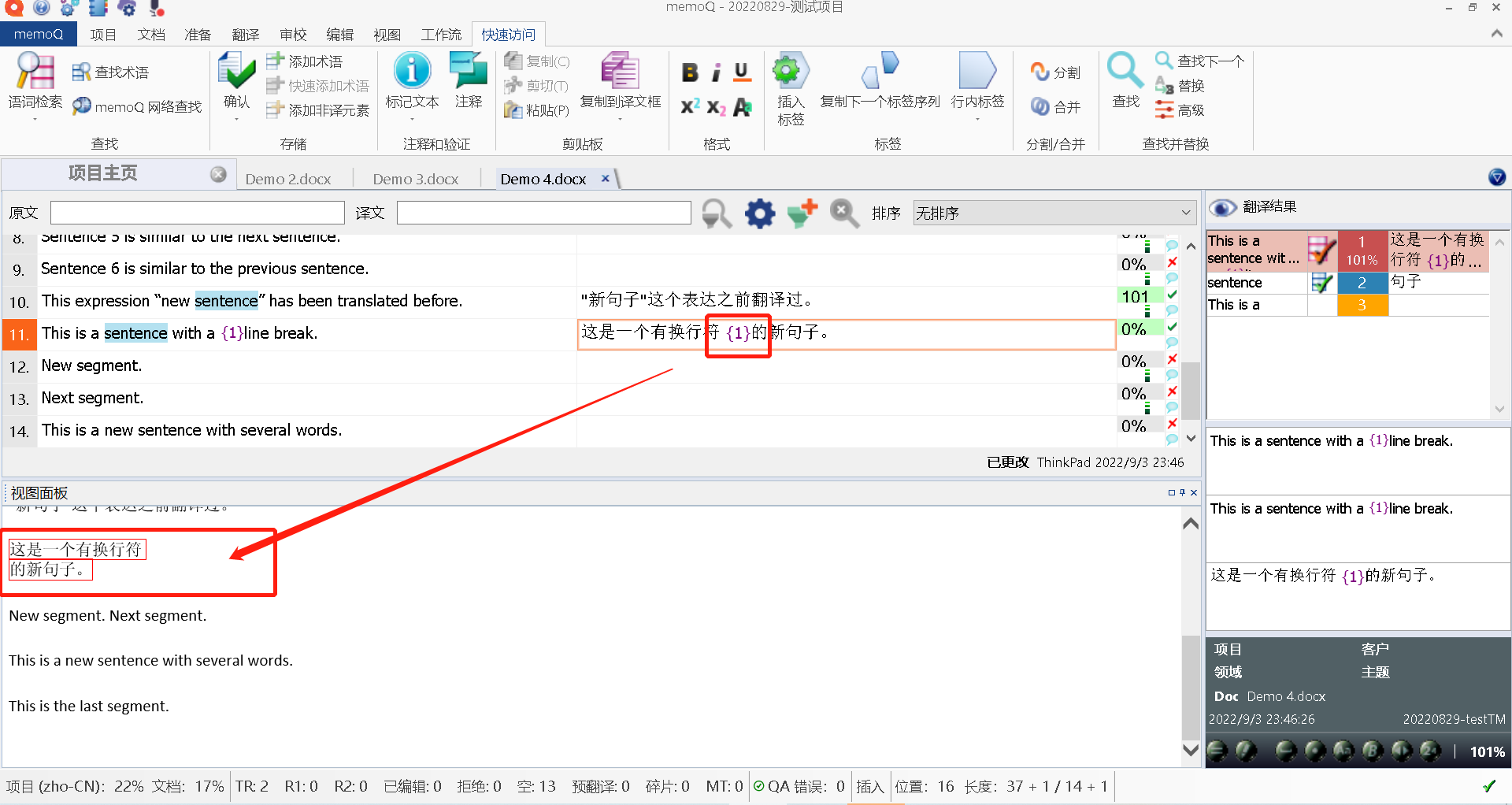Expand the 标记文本 dropdown arrow
This screenshot has height=805, width=1512.
(412, 120)
